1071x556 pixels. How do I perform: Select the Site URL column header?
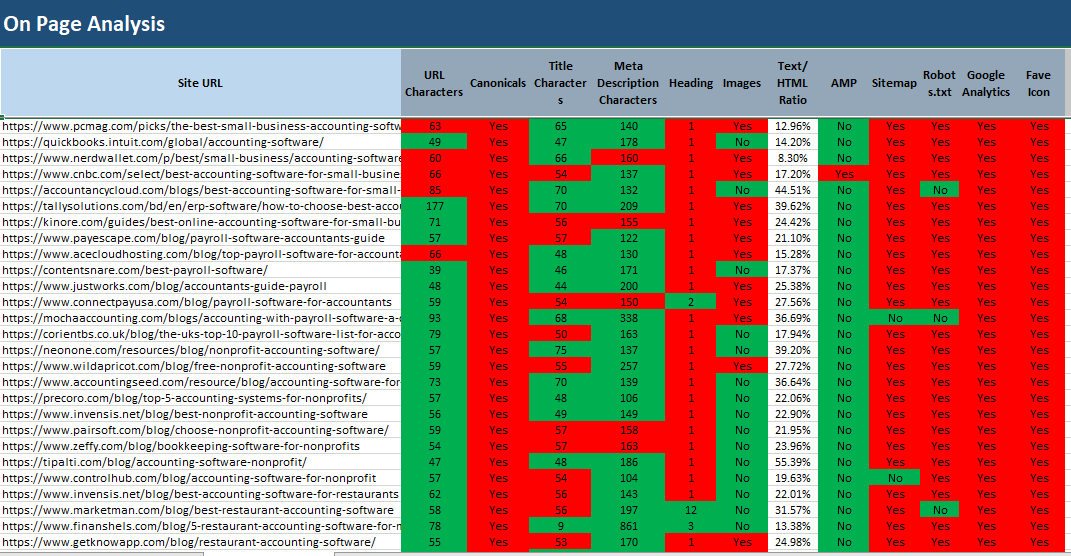(200, 83)
